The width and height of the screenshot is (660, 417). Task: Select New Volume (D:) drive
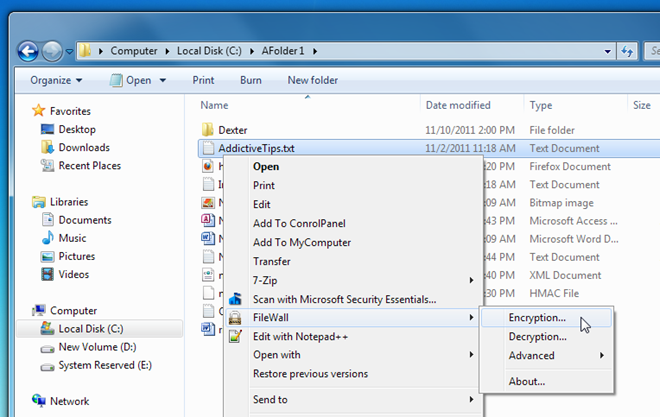(97, 347)
